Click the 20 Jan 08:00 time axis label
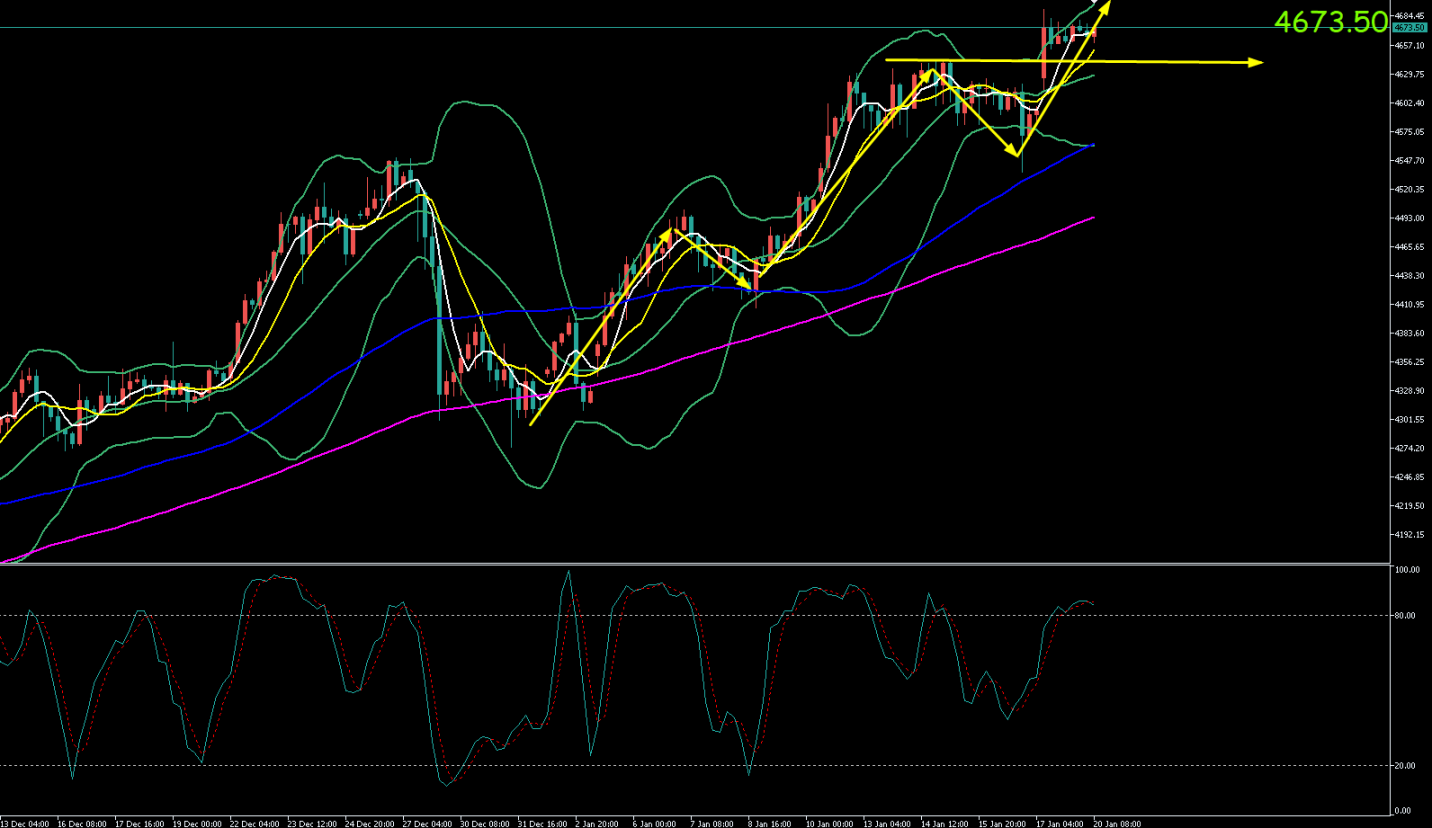Viewport: 1432px width, 828px height. coord(1116,823)
